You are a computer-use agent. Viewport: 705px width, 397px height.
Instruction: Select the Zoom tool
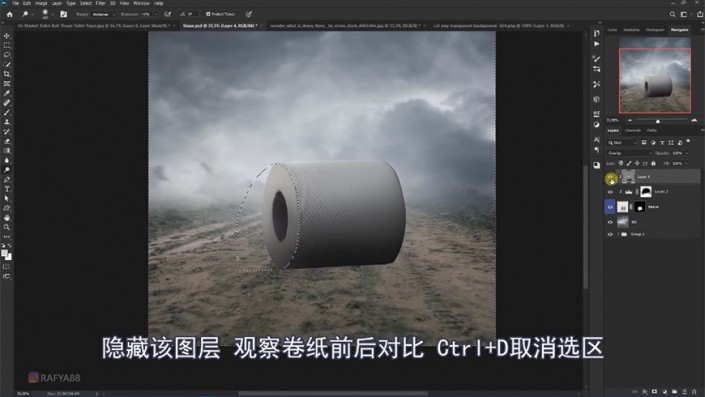(x=7, y=227)
